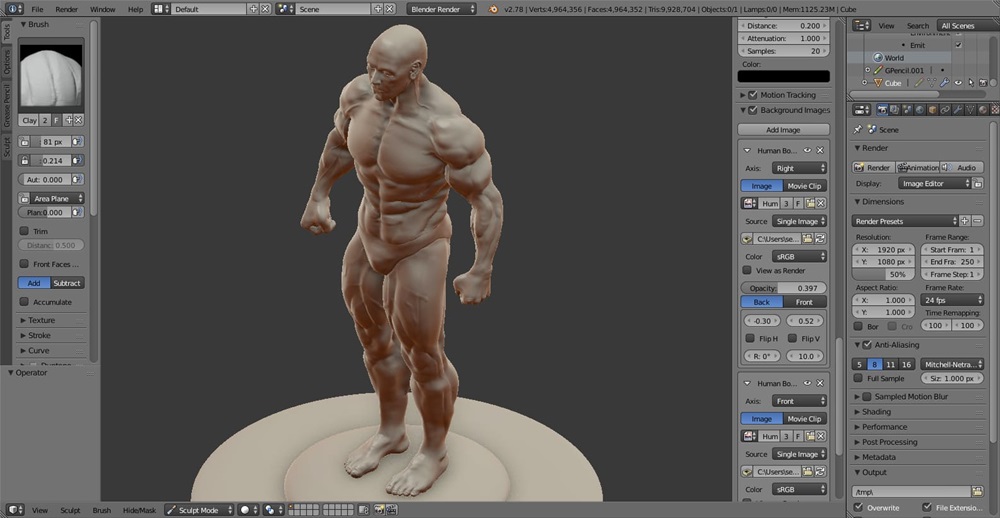
Task: Toggle the Full Sample checkbox
Action: click(x=858, y=378)
